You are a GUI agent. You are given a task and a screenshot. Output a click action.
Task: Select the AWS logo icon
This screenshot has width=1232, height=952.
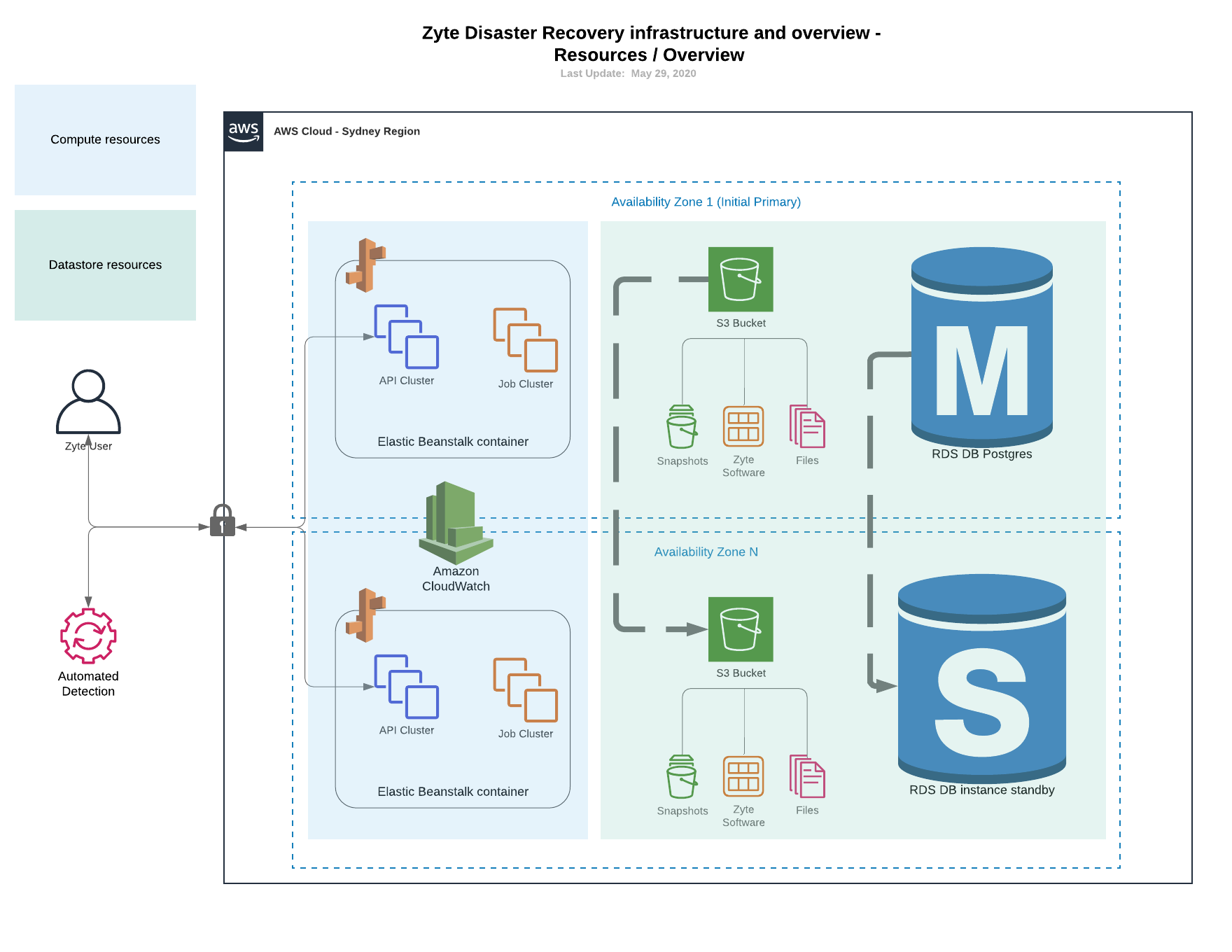[244, 131]
